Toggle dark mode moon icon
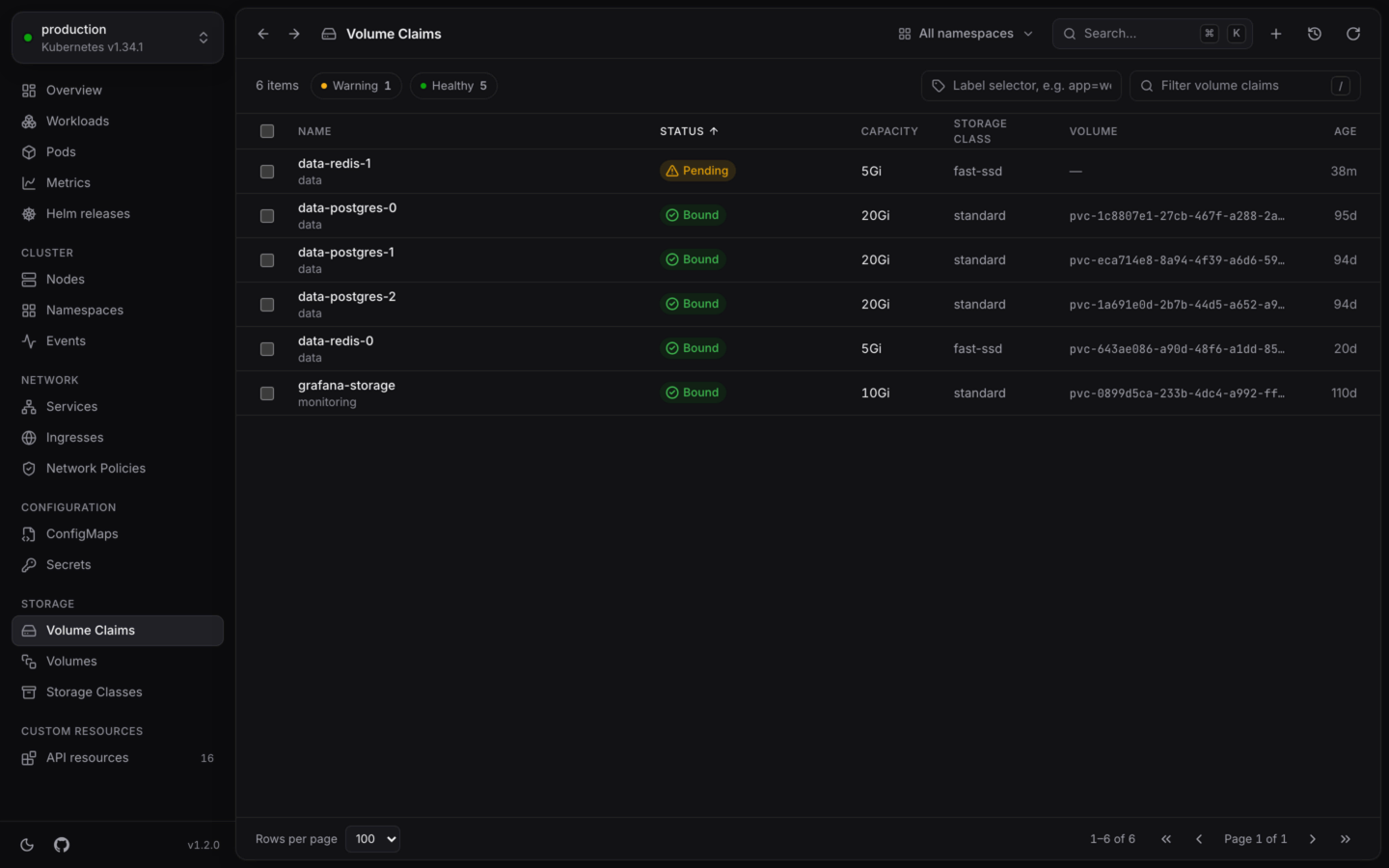Image resolution: width=1389 pixels, height=868 pixels. tap(27, 845)
